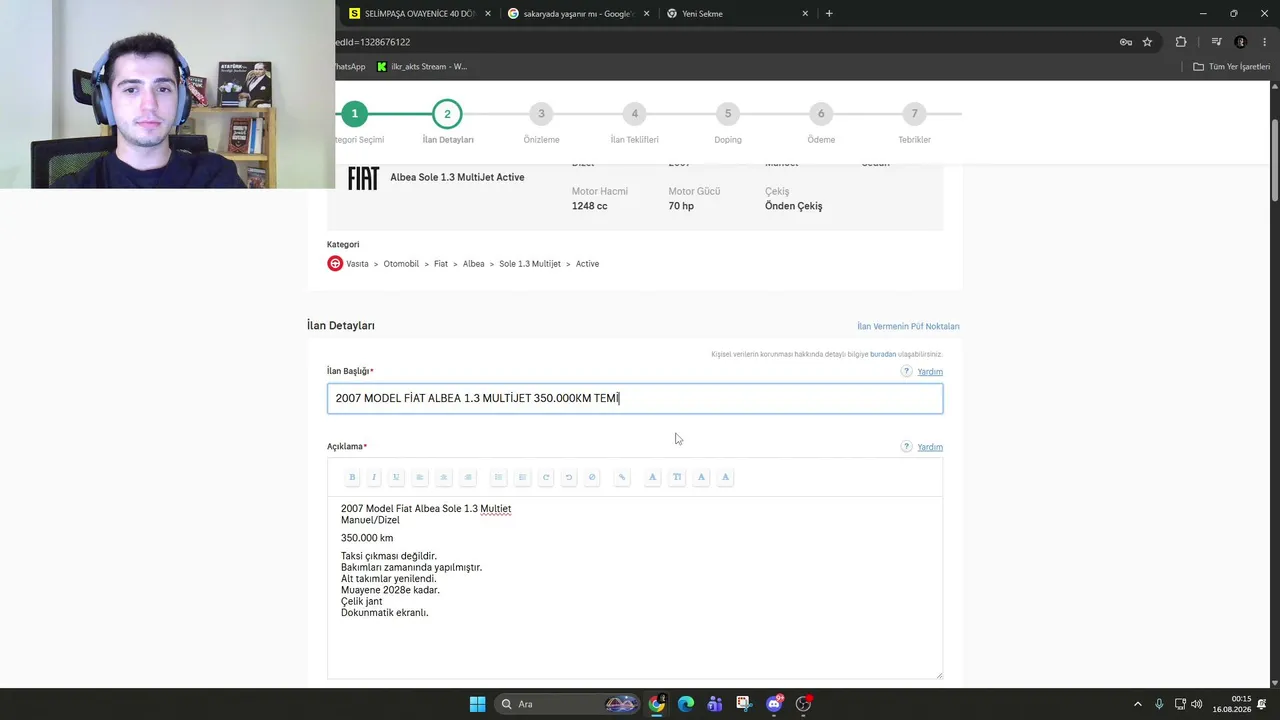The height and width of the screenshot is (720, 1280).
Task: Center-align the description text
Action: pos(444,477)
